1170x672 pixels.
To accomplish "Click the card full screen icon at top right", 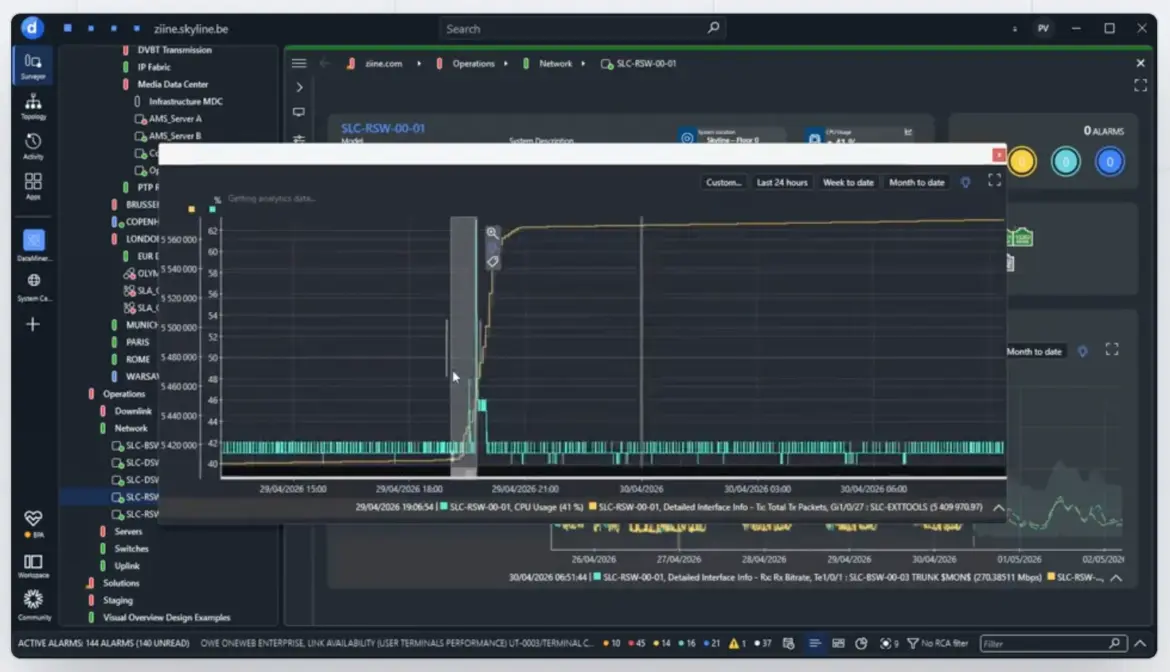I will tap(1141, 86).
